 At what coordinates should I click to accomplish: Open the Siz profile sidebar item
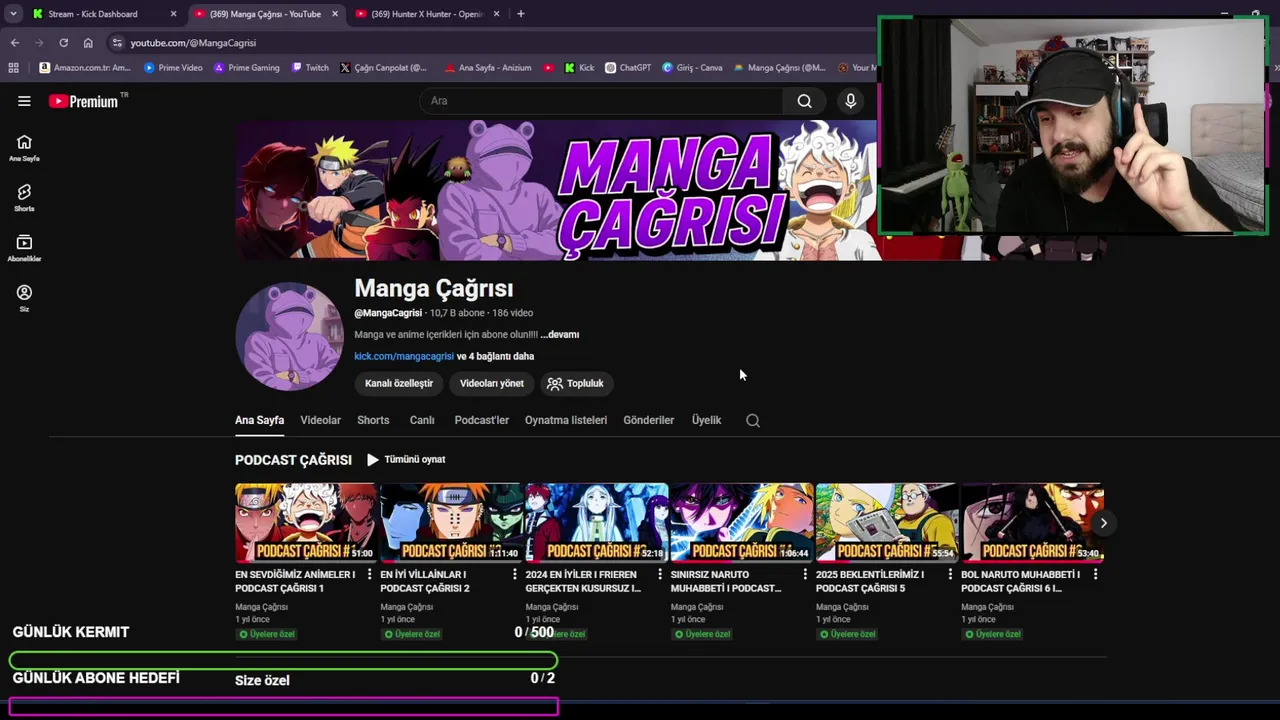click(x=24, y=298)
